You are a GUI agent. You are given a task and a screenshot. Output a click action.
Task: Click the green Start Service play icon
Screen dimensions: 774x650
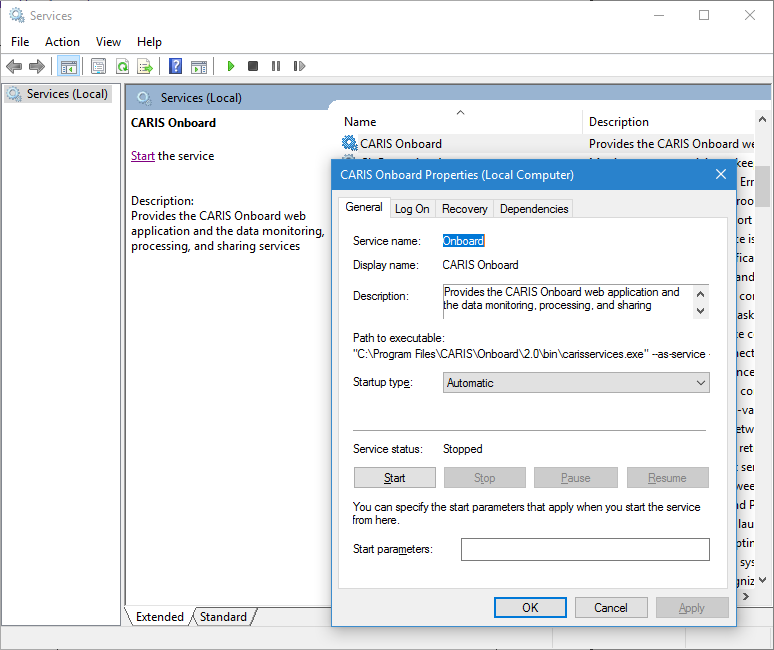[x=231, y=66]
